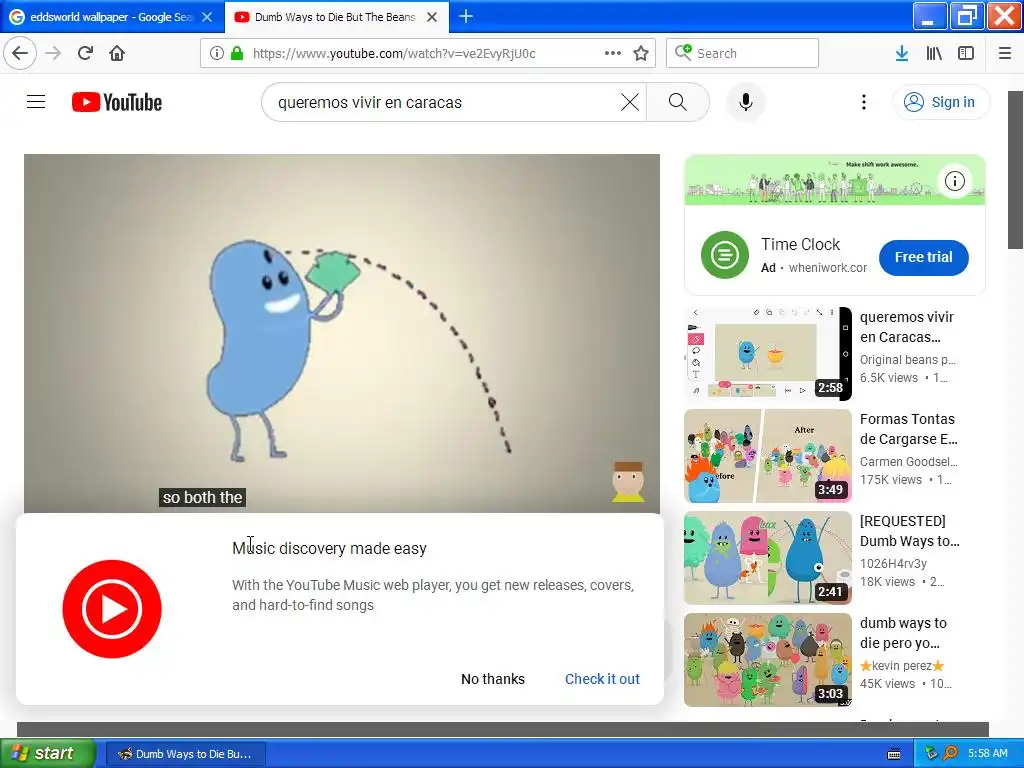
Task: Click the Dumb Ways to Die taskbar button
Action: [x=185, y=754]
